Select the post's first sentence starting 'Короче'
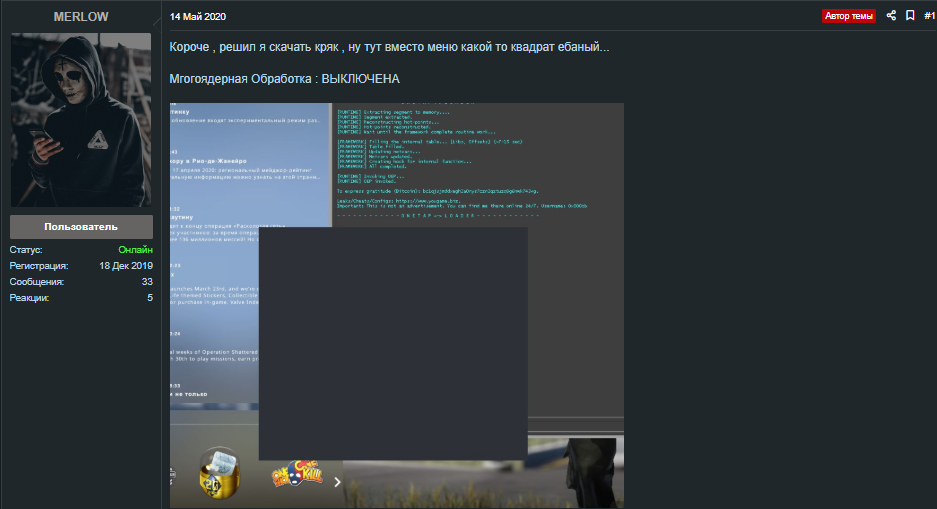 [x=389, y=47]
